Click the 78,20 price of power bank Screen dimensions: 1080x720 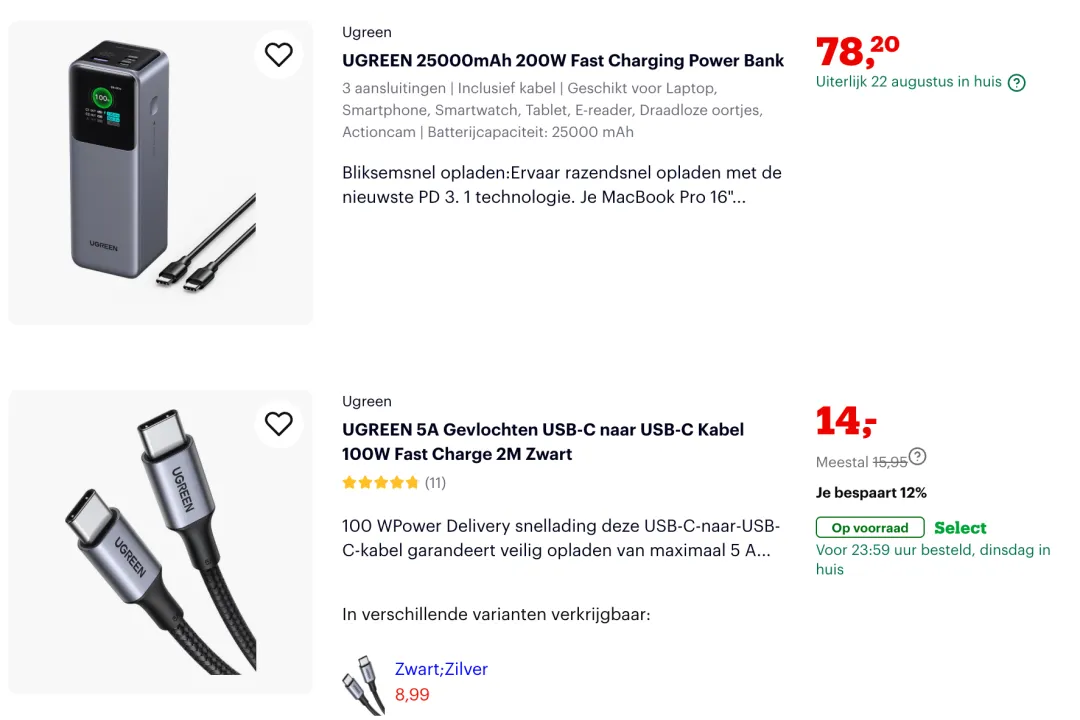coord(857,50)
